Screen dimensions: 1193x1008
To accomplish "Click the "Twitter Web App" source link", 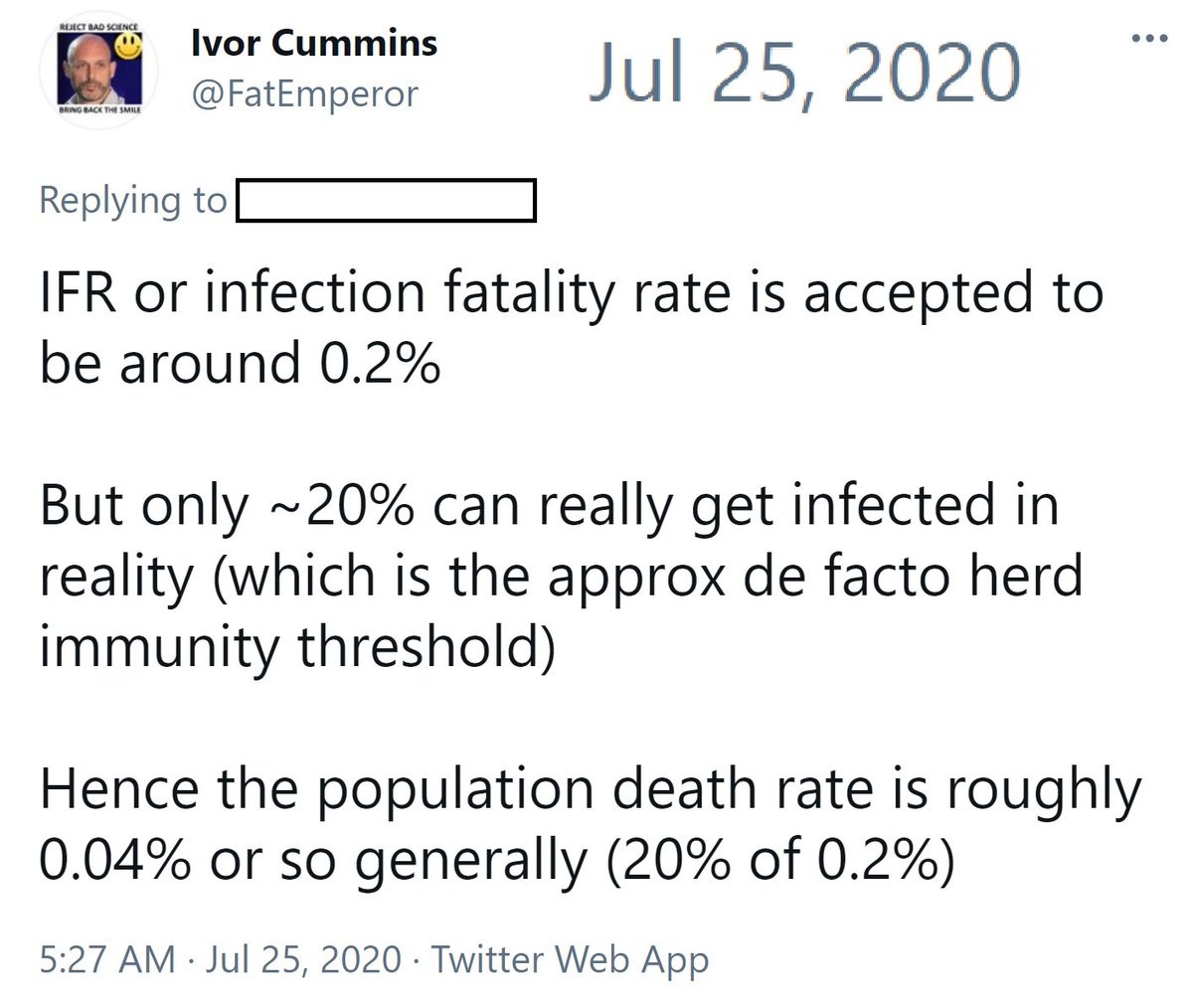I will [570, 959].
